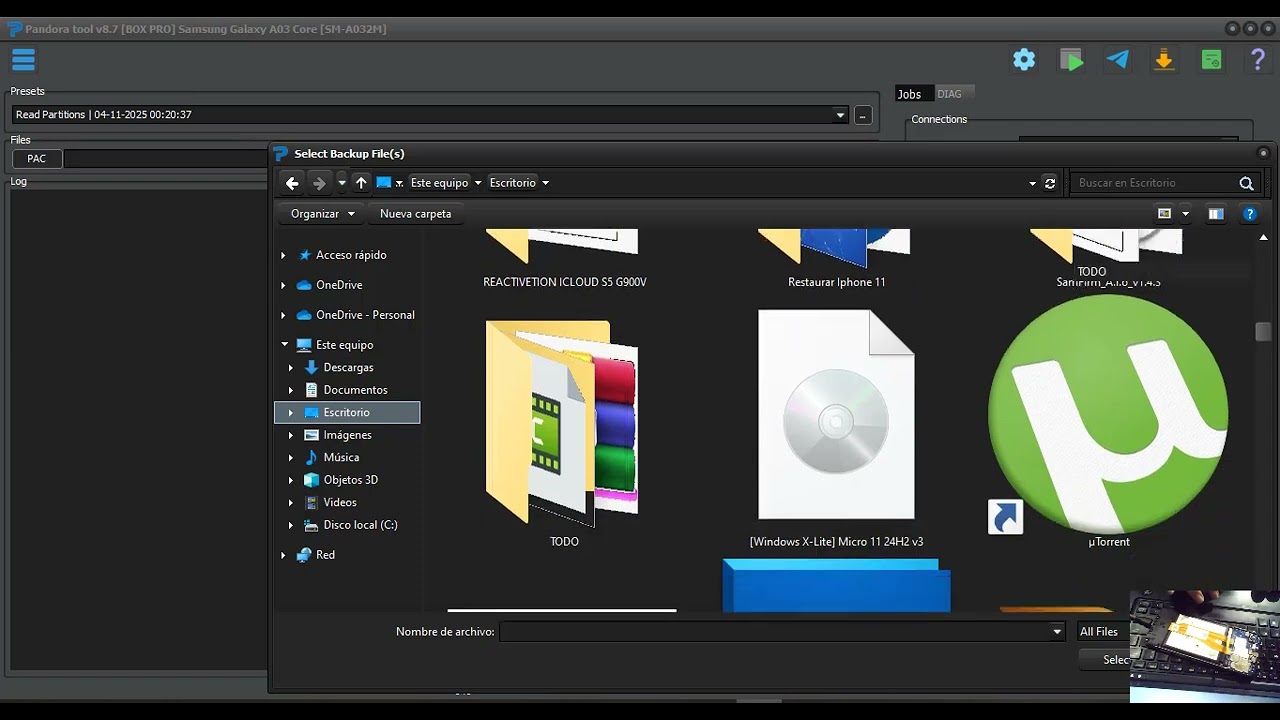Open Documentos in the sidebar
The height and width of the screenshot is (720, 1280).
click(x=355, y=390)
